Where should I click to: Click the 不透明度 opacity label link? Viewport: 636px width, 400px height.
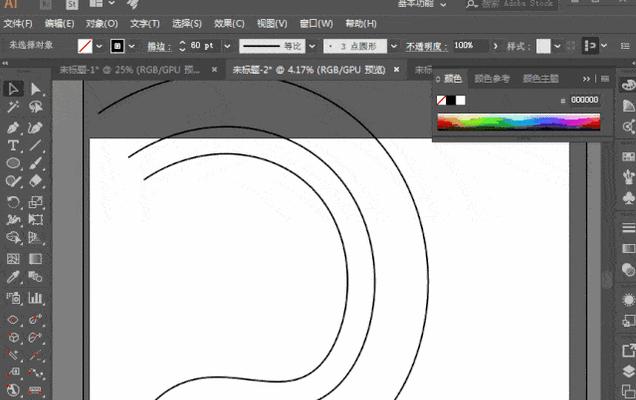427,47
